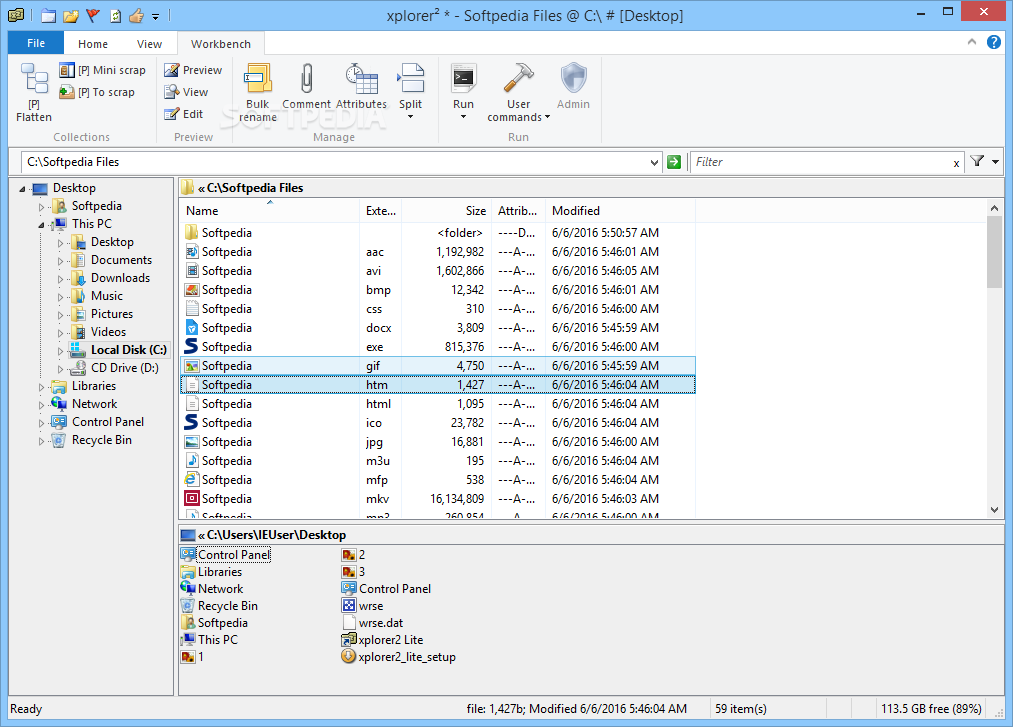The width and height of the screenshot is (1013, 727).
Task: Open the blue help question mark
Action: [994, 42]
